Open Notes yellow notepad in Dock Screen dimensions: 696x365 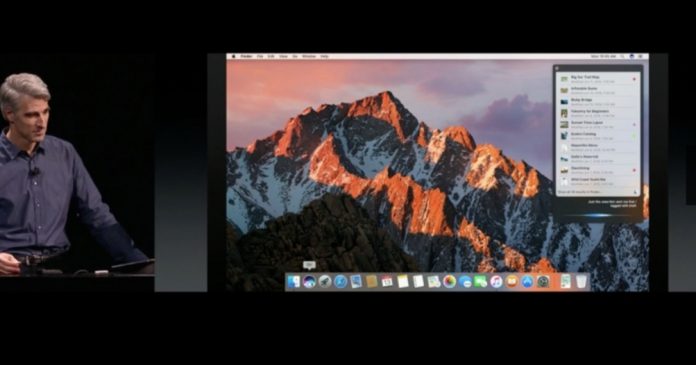click(403, 282)
